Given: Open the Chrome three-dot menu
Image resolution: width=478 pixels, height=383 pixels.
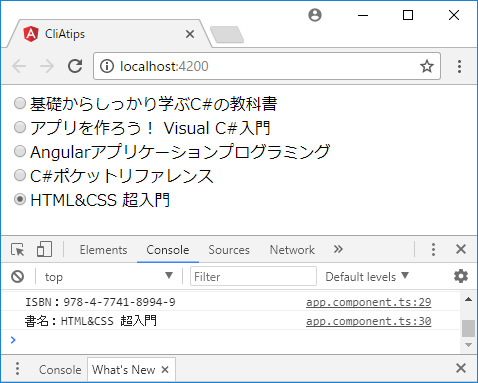Looking at the screenshot, I should [x=459, y=66].
